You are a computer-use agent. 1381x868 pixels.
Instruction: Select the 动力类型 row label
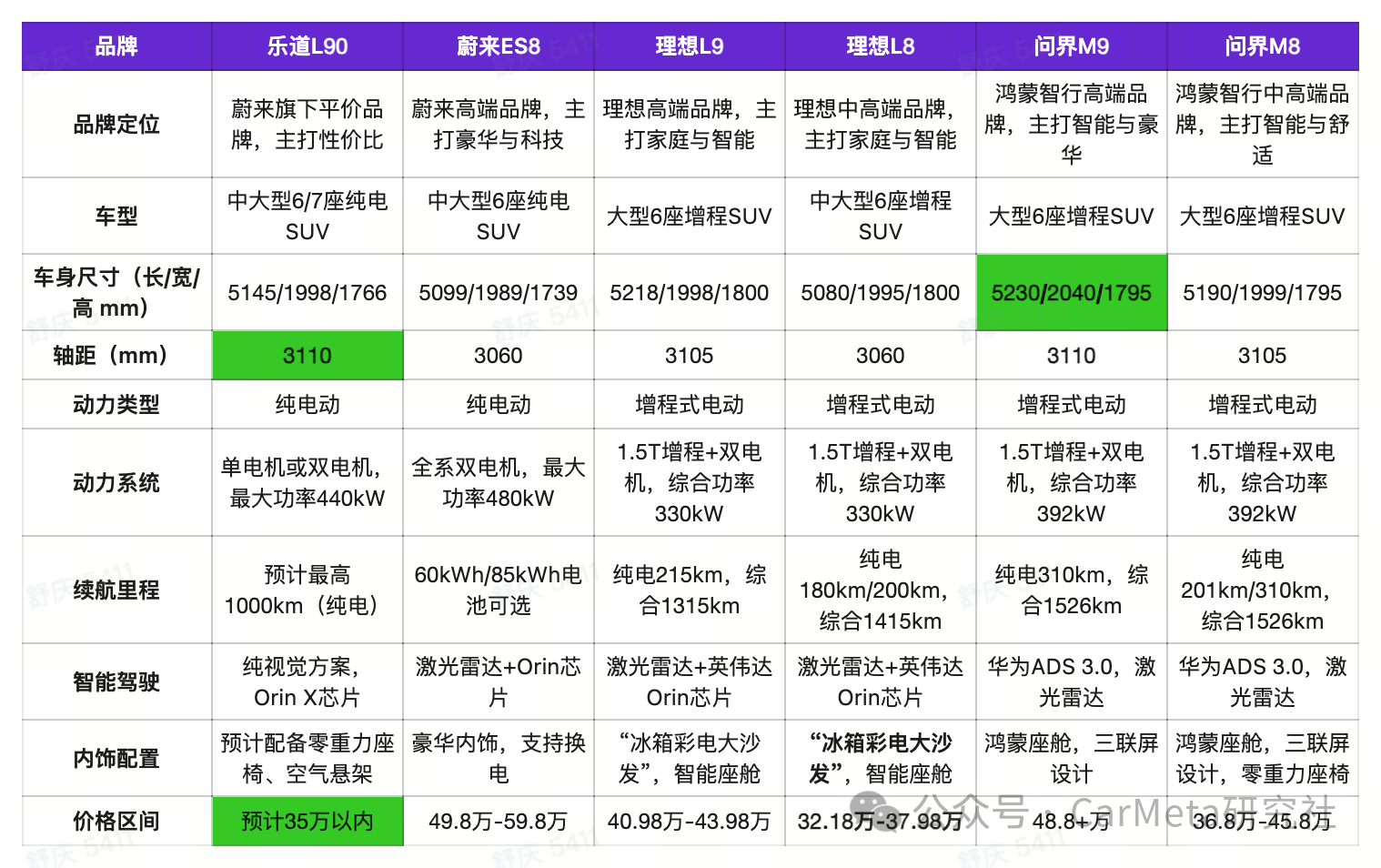(116, 405)
